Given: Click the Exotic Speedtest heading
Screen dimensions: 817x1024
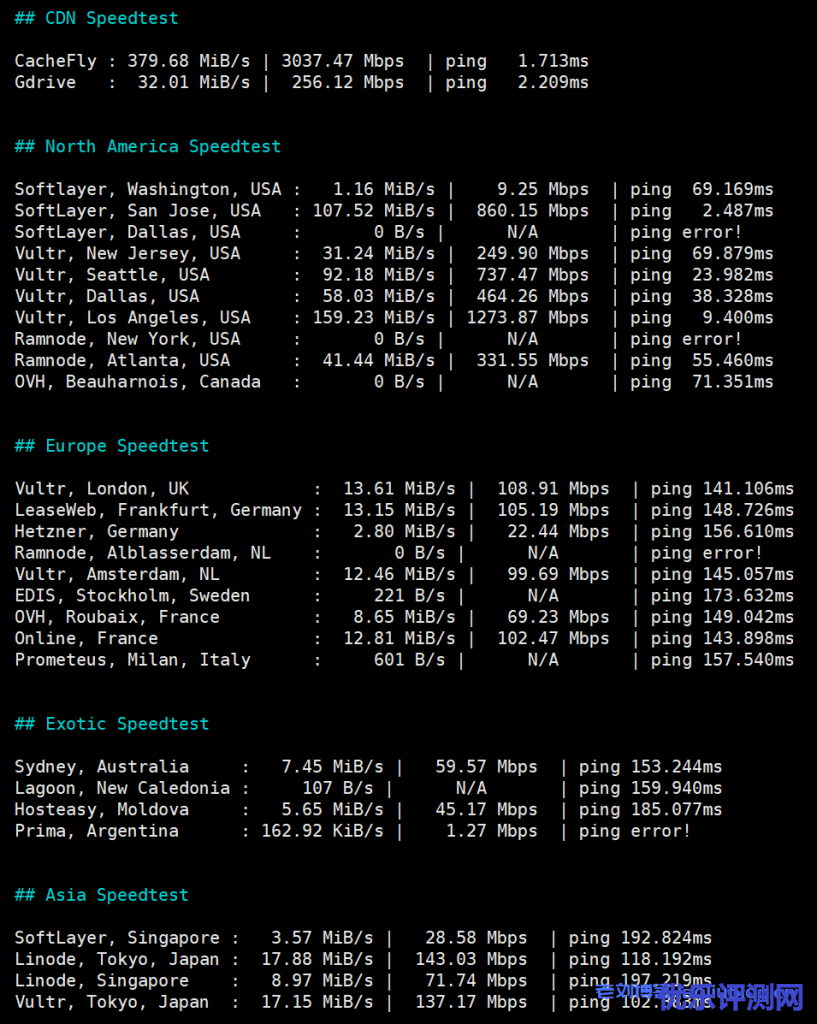Looking at the screenshot, I should (x=112, y=723).
